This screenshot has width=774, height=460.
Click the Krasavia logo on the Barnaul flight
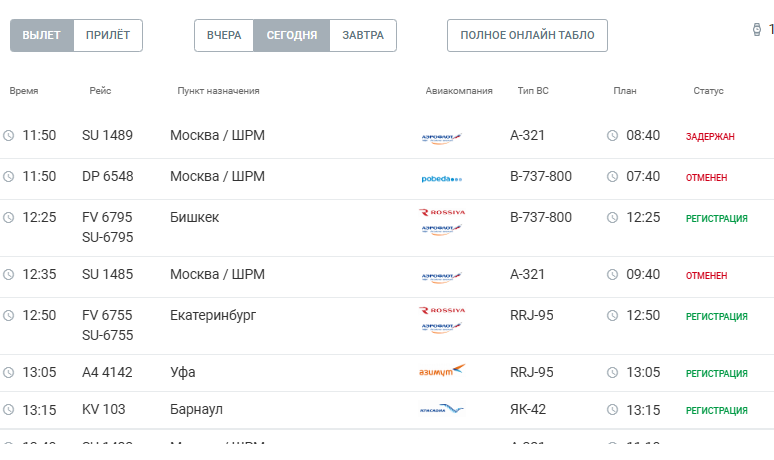442,409
